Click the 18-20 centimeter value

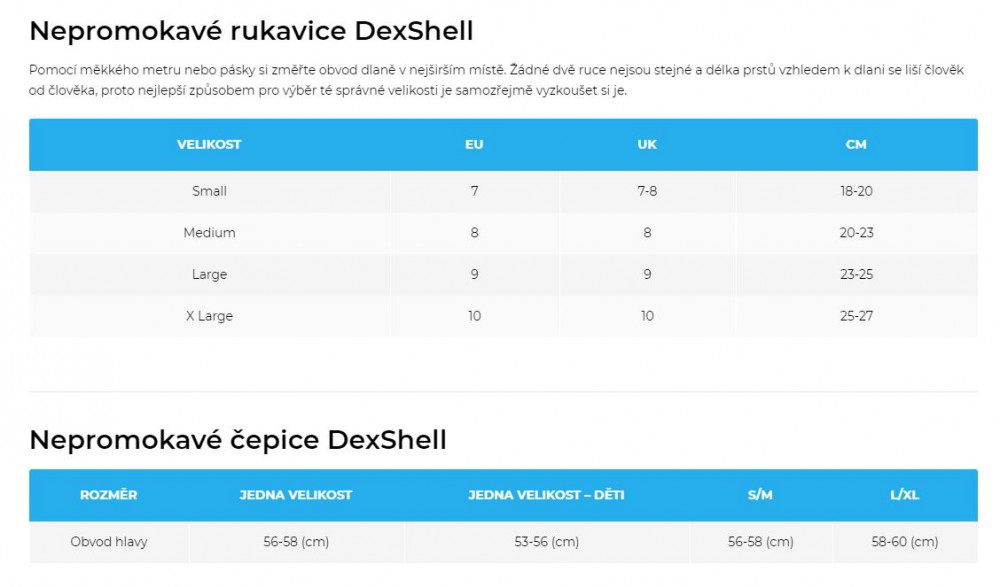pos(856,191)
